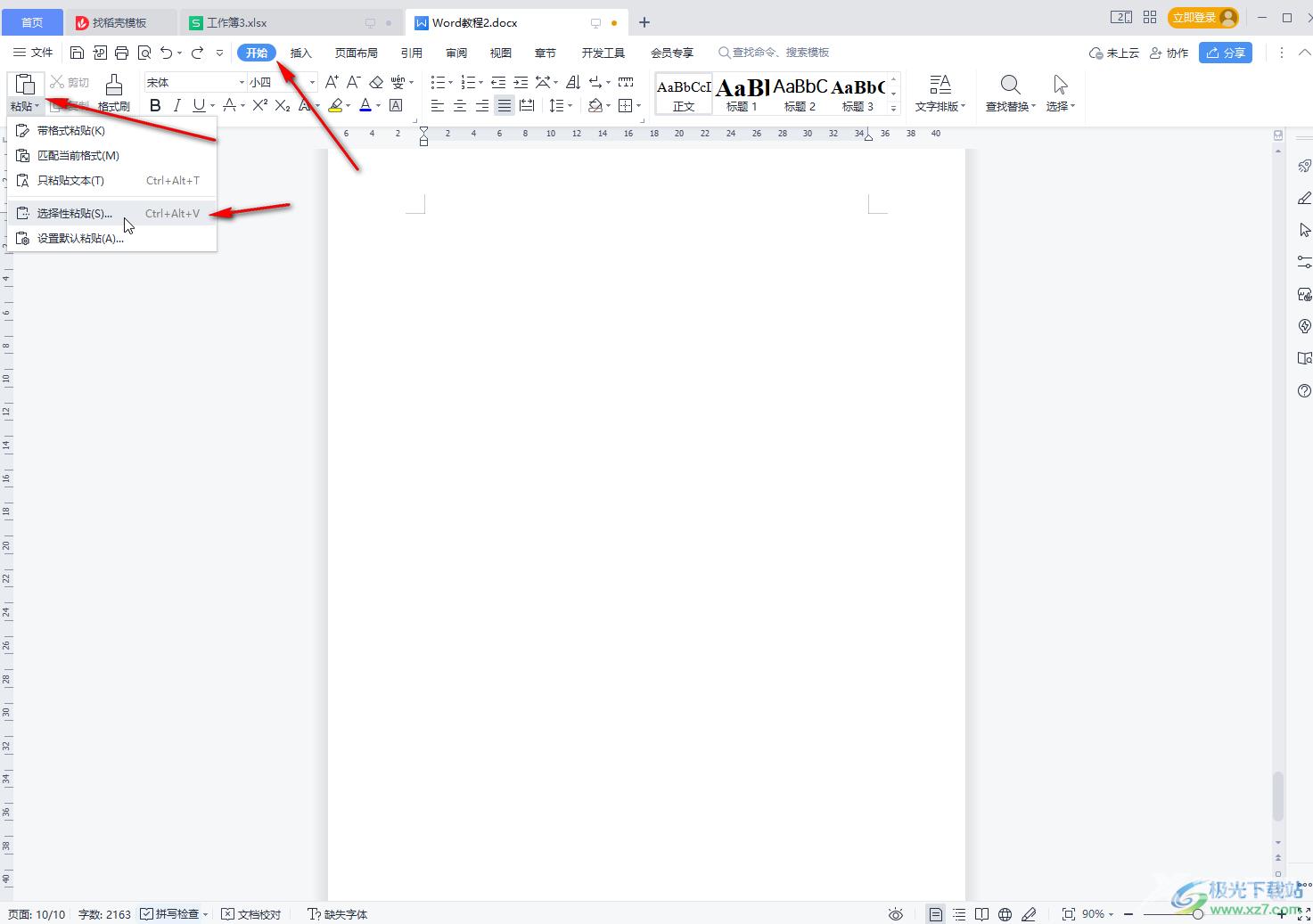The width and height of the screenshot is (1313, 924).
Task: Clear formatting with eraser icon
Action: coord(375,82)
